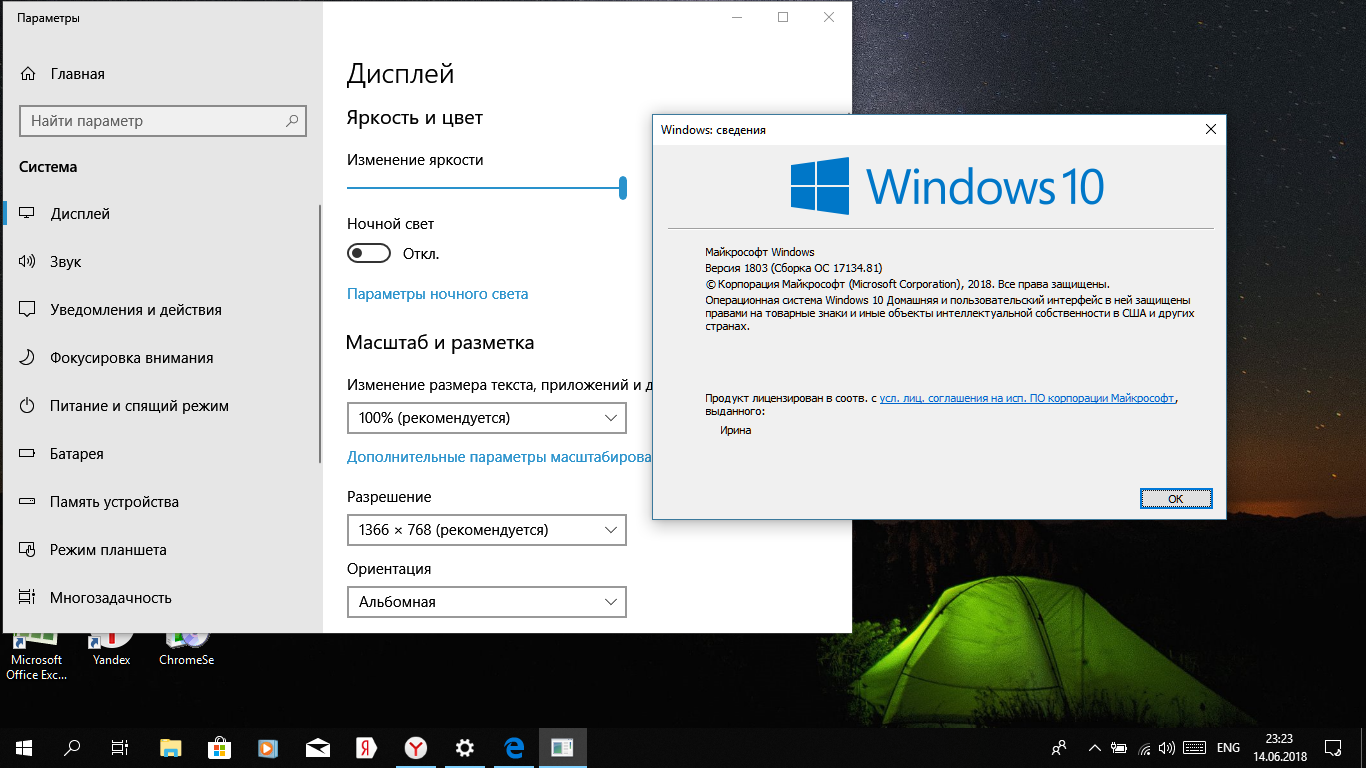1366x768 pixels.
Task: Open the Action Center notifications icon
Action: (x=1333, y=747)
